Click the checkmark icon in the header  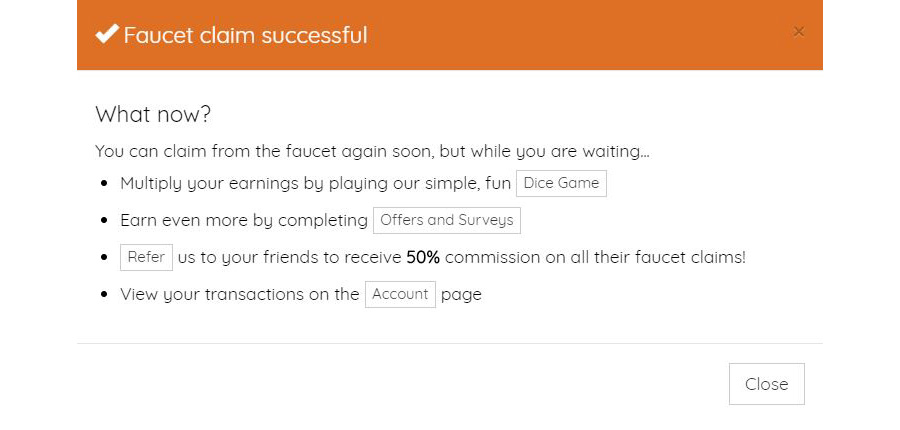pyautogui.click(x=107, y=34)
